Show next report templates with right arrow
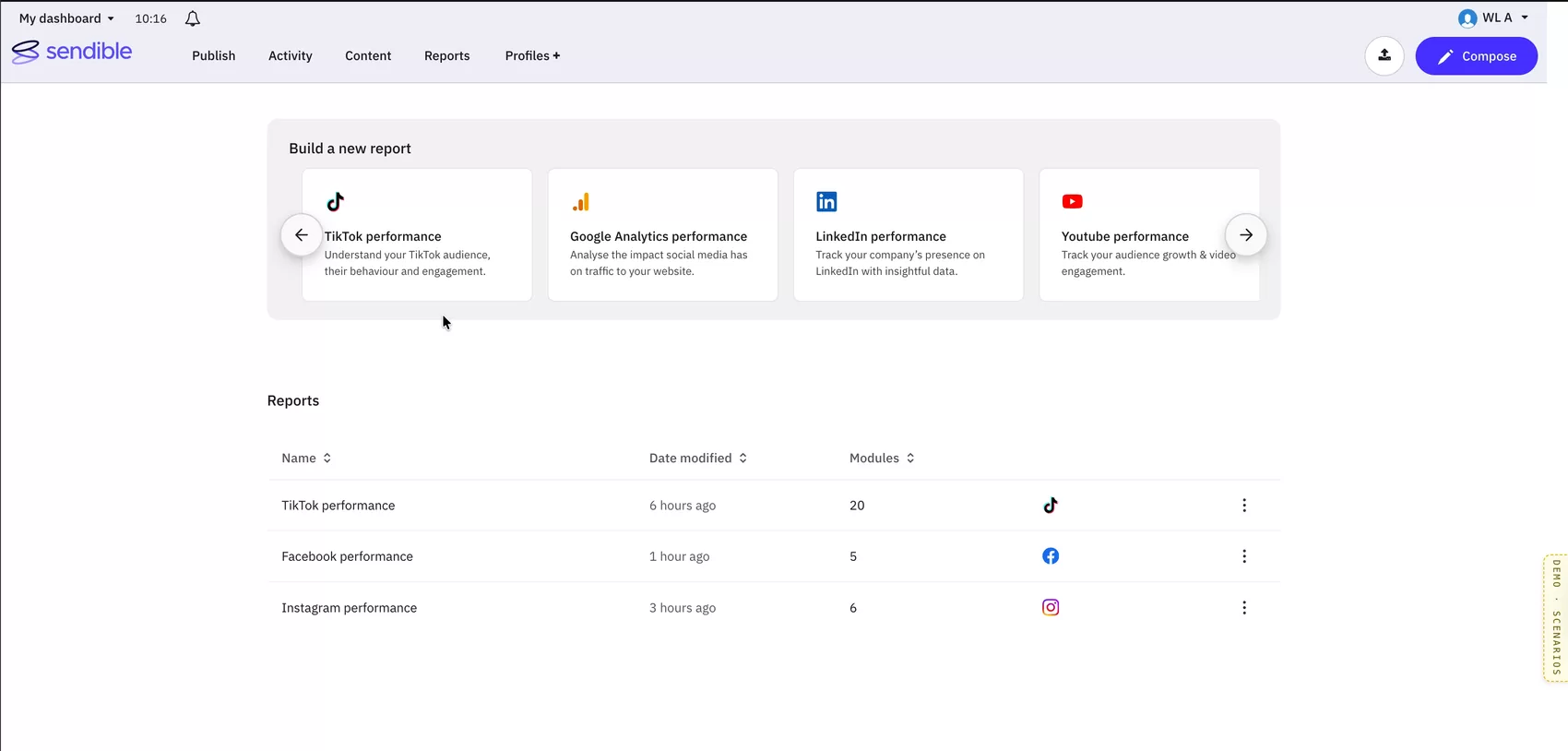 click(x=1246, y=235)
